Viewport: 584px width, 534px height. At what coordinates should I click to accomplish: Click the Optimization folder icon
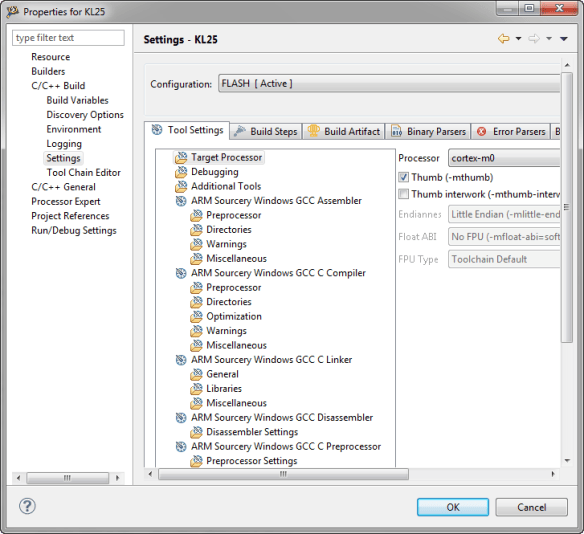point(196,317)
